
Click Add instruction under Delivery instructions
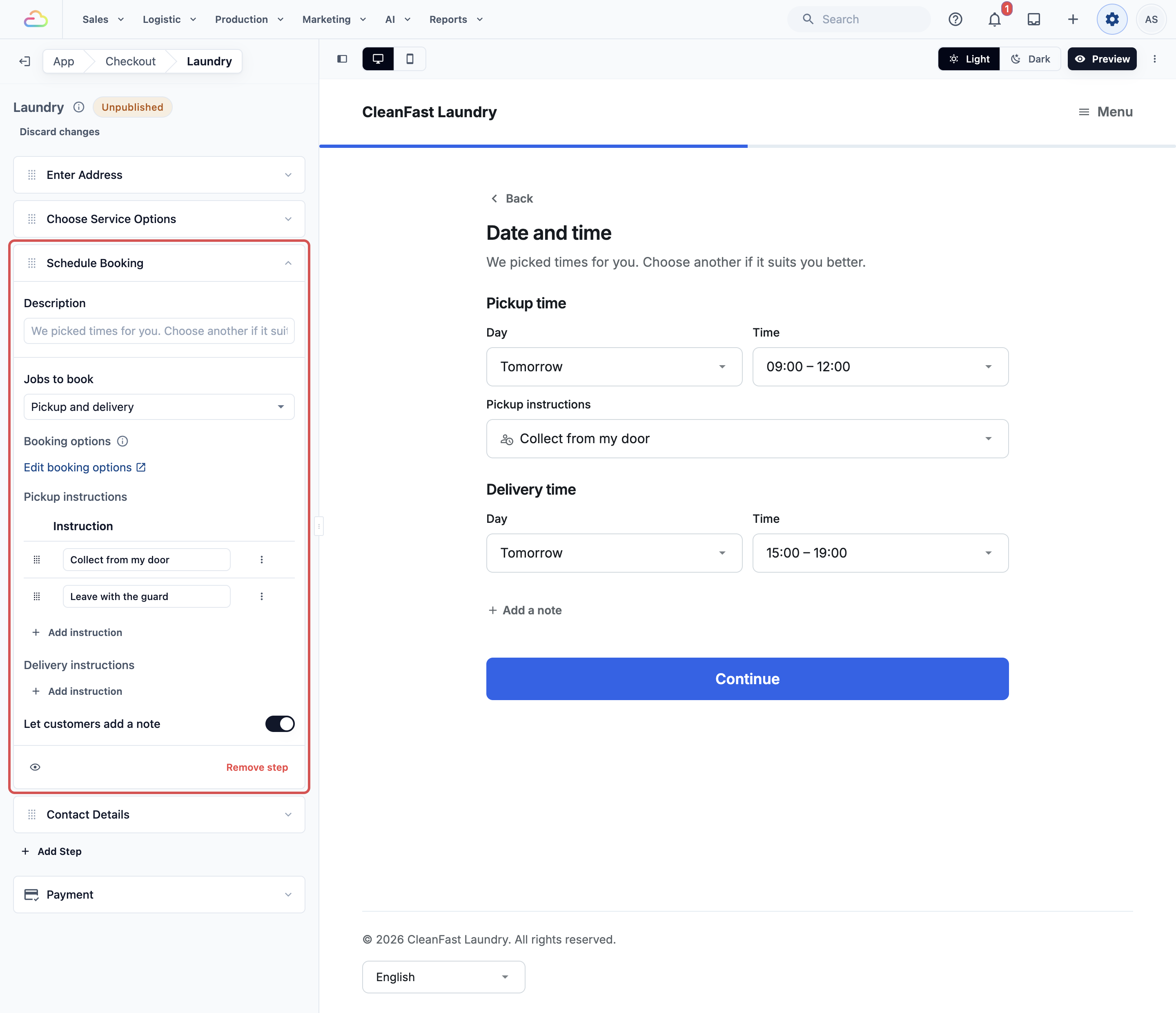(77, 692)
